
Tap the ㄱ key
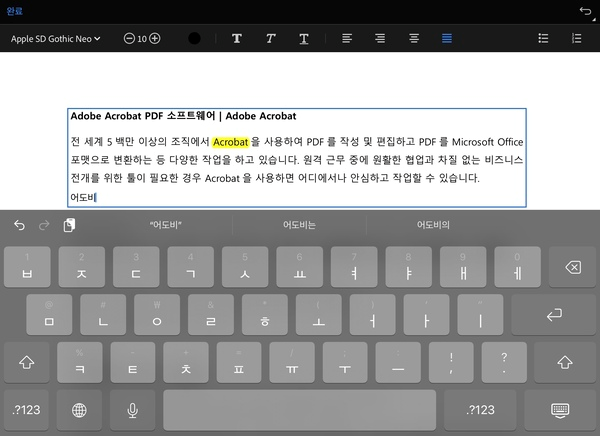[191, 267]
